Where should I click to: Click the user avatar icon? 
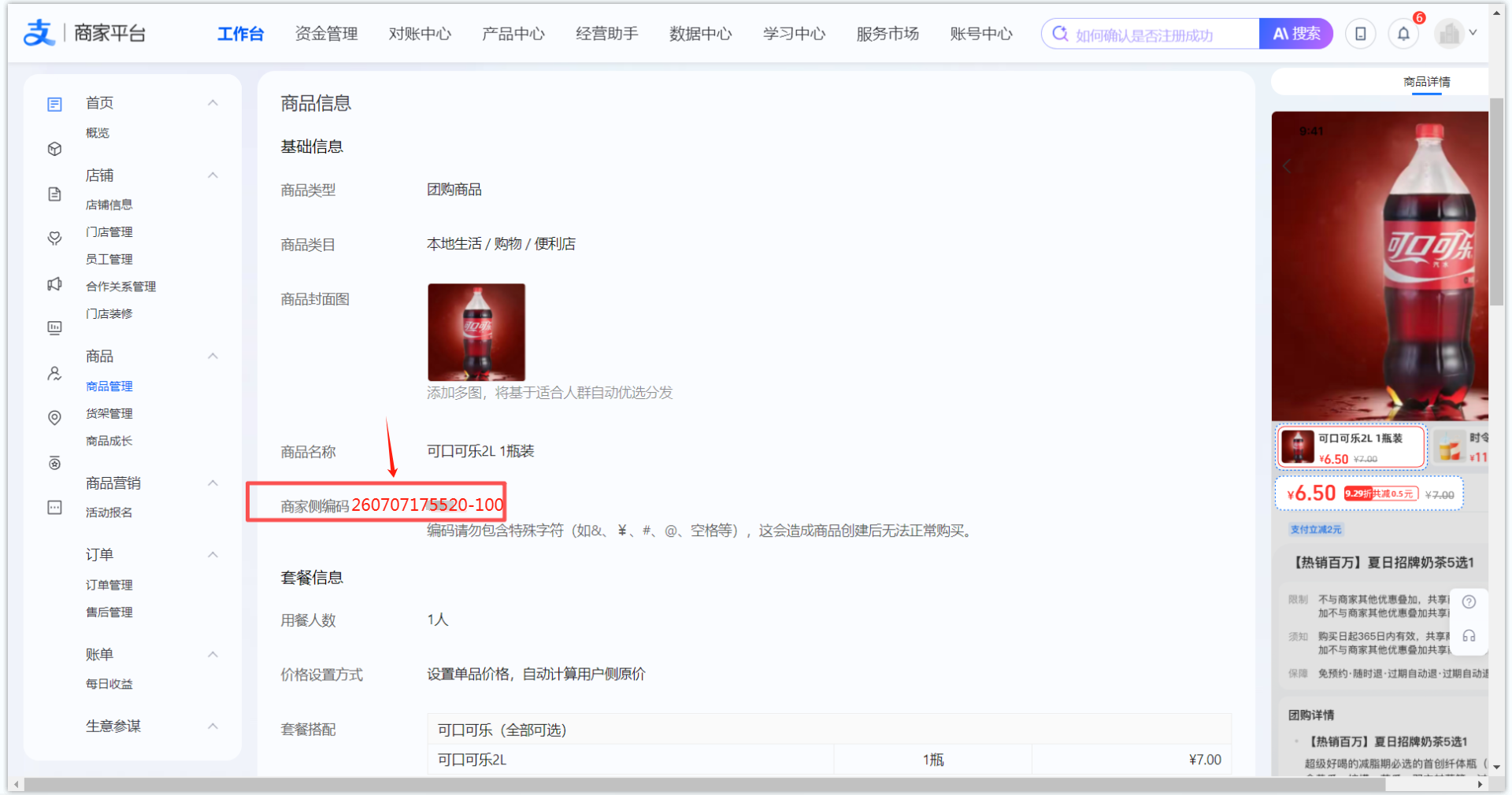coord(1448,34)
